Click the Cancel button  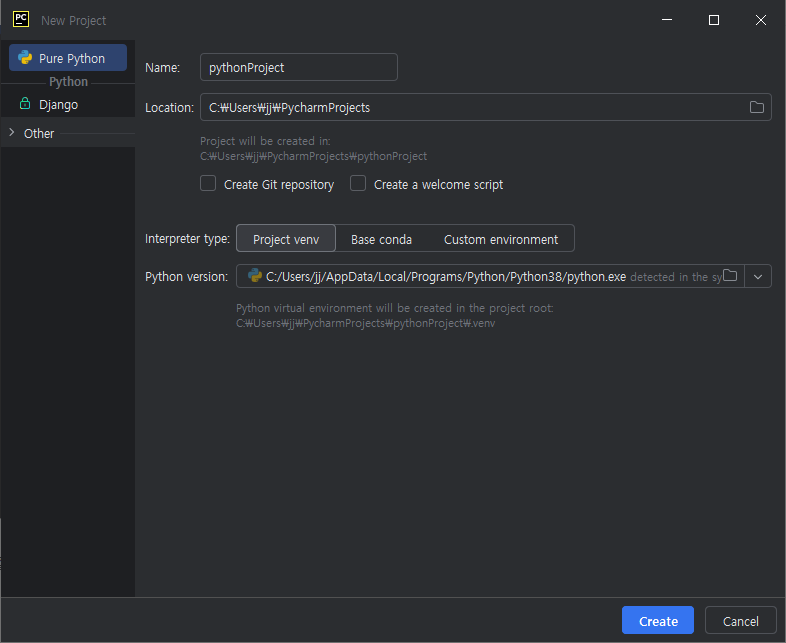click(x=740, y=620)
